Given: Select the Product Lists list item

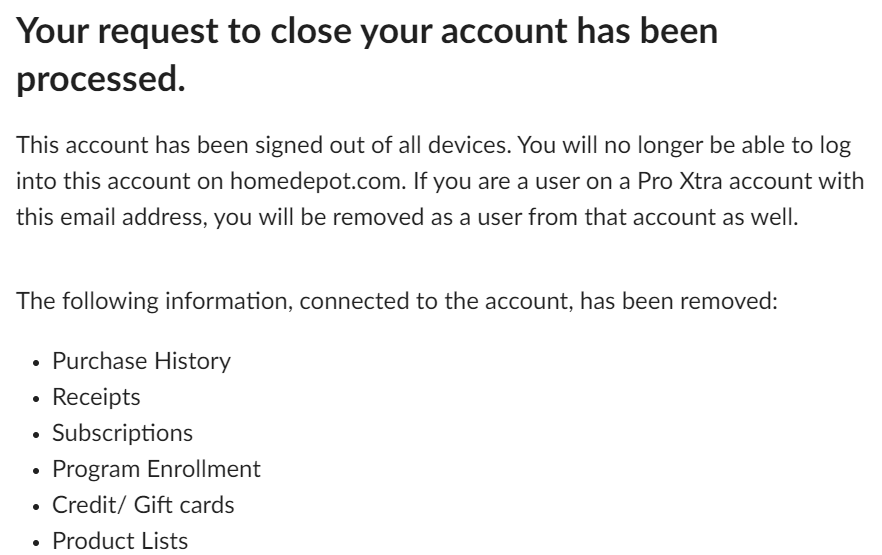Looking at the screenshot, I should point(119,541).
